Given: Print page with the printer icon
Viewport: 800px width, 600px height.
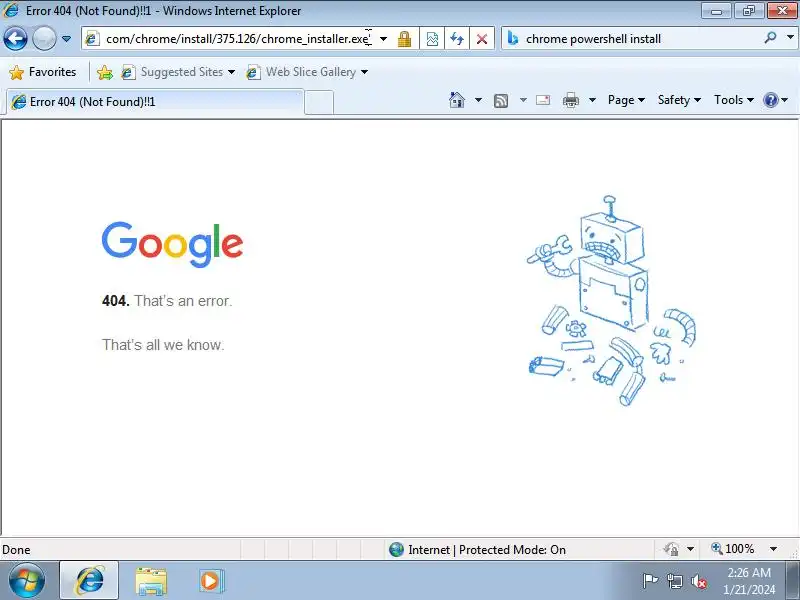Looking at the screenshot, I should click(571, 100).
